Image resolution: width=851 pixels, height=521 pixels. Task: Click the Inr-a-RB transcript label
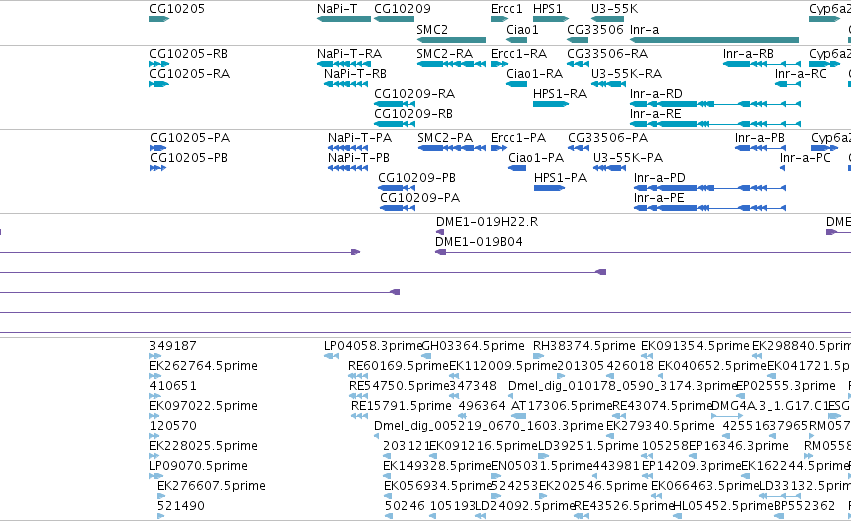point(748,54)
